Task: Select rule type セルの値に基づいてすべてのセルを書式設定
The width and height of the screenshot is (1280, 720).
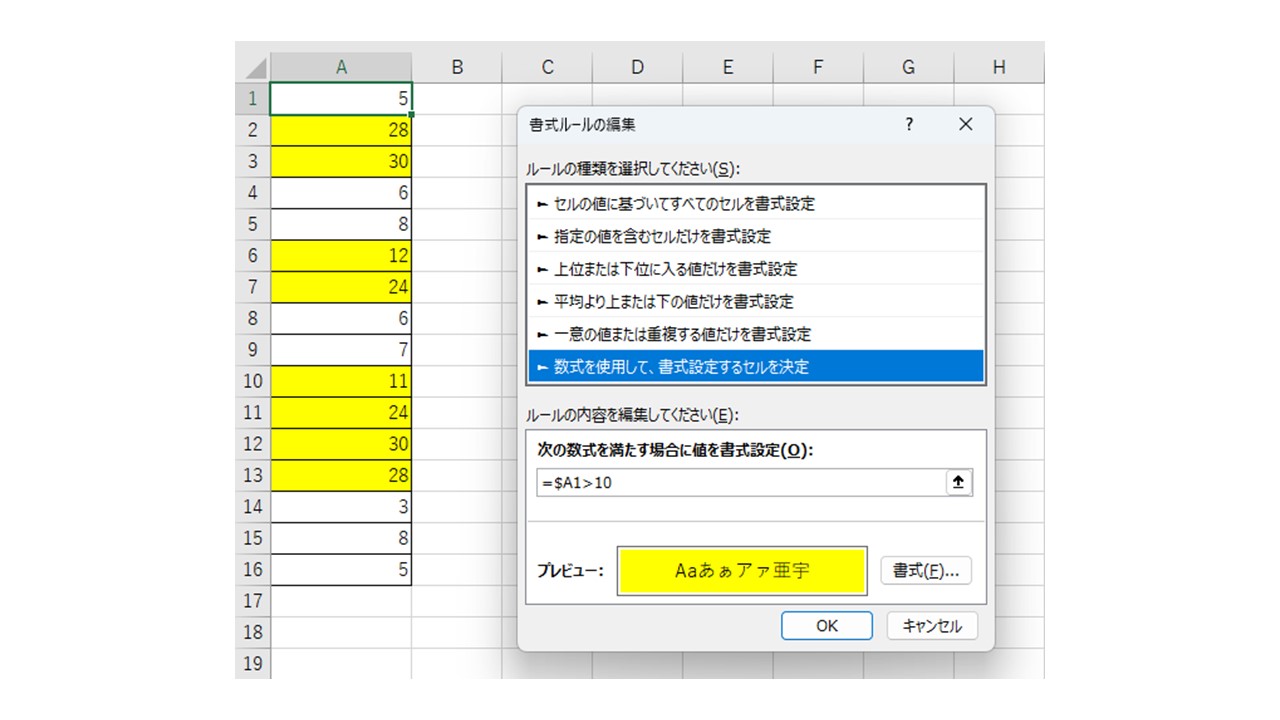Action: 684,204
